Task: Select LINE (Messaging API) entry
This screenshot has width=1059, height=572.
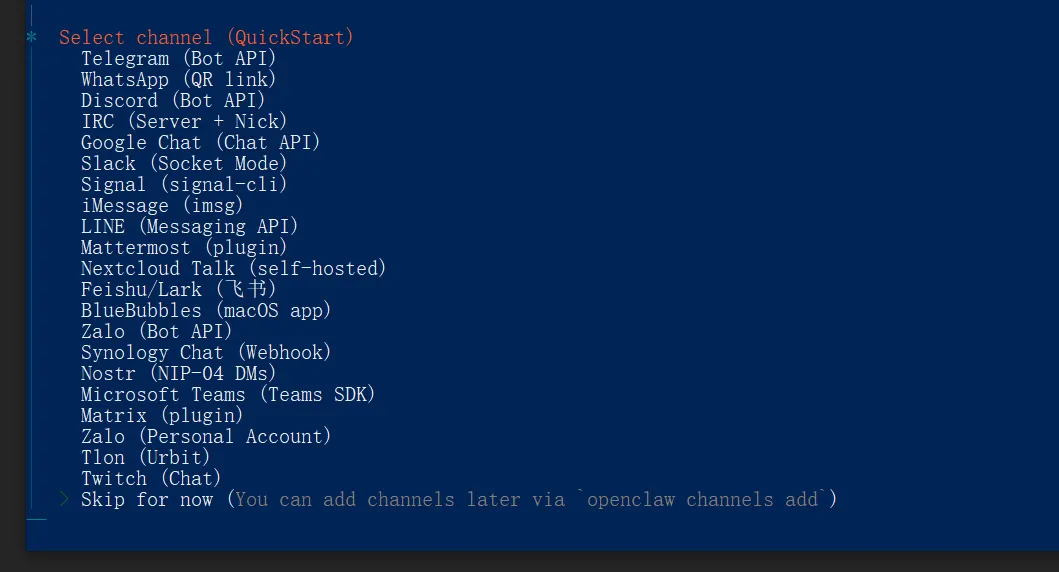Action: pyautogui.click(x=189, y=227)
